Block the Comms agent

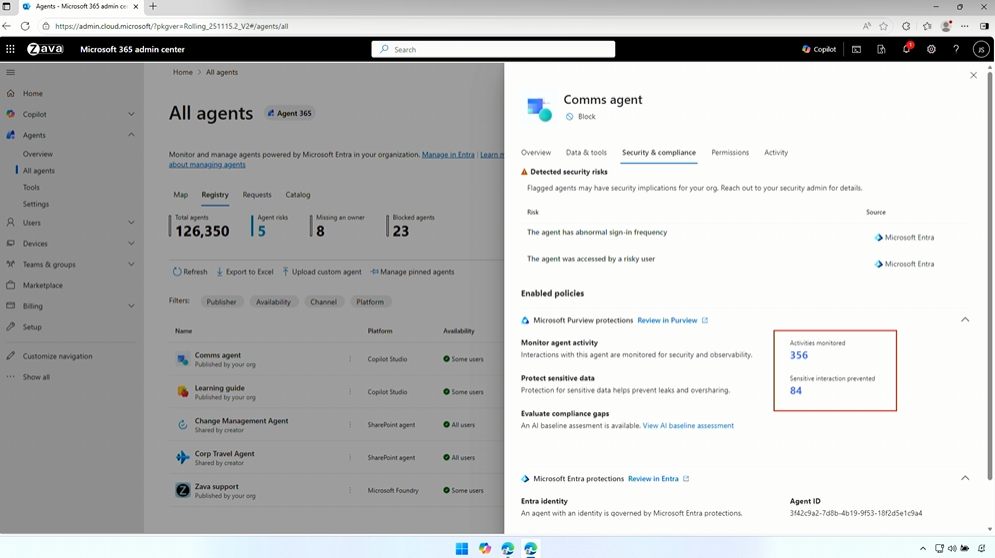pyautogui.click(x=581, y=117)
